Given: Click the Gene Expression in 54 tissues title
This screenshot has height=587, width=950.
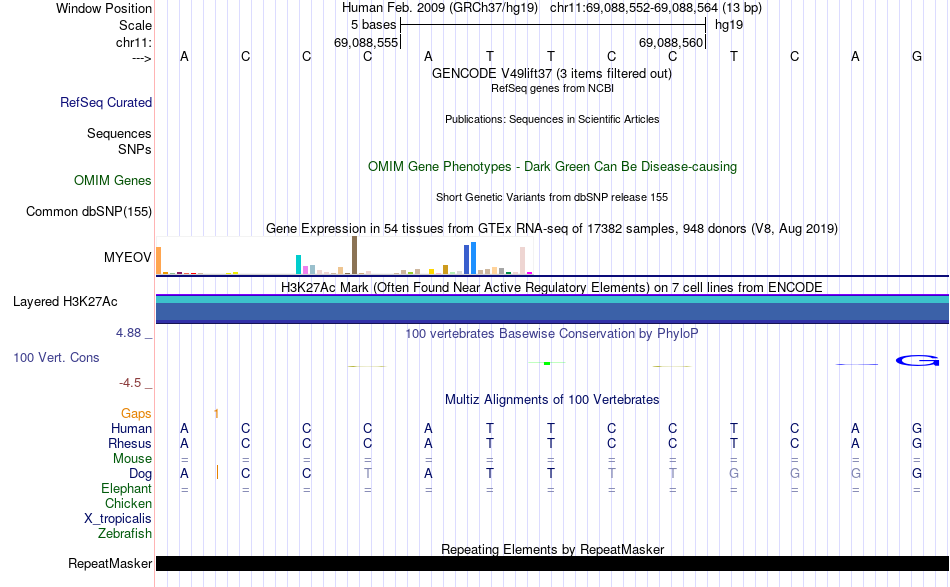Looking at the screenshot, I should point(552,228).
